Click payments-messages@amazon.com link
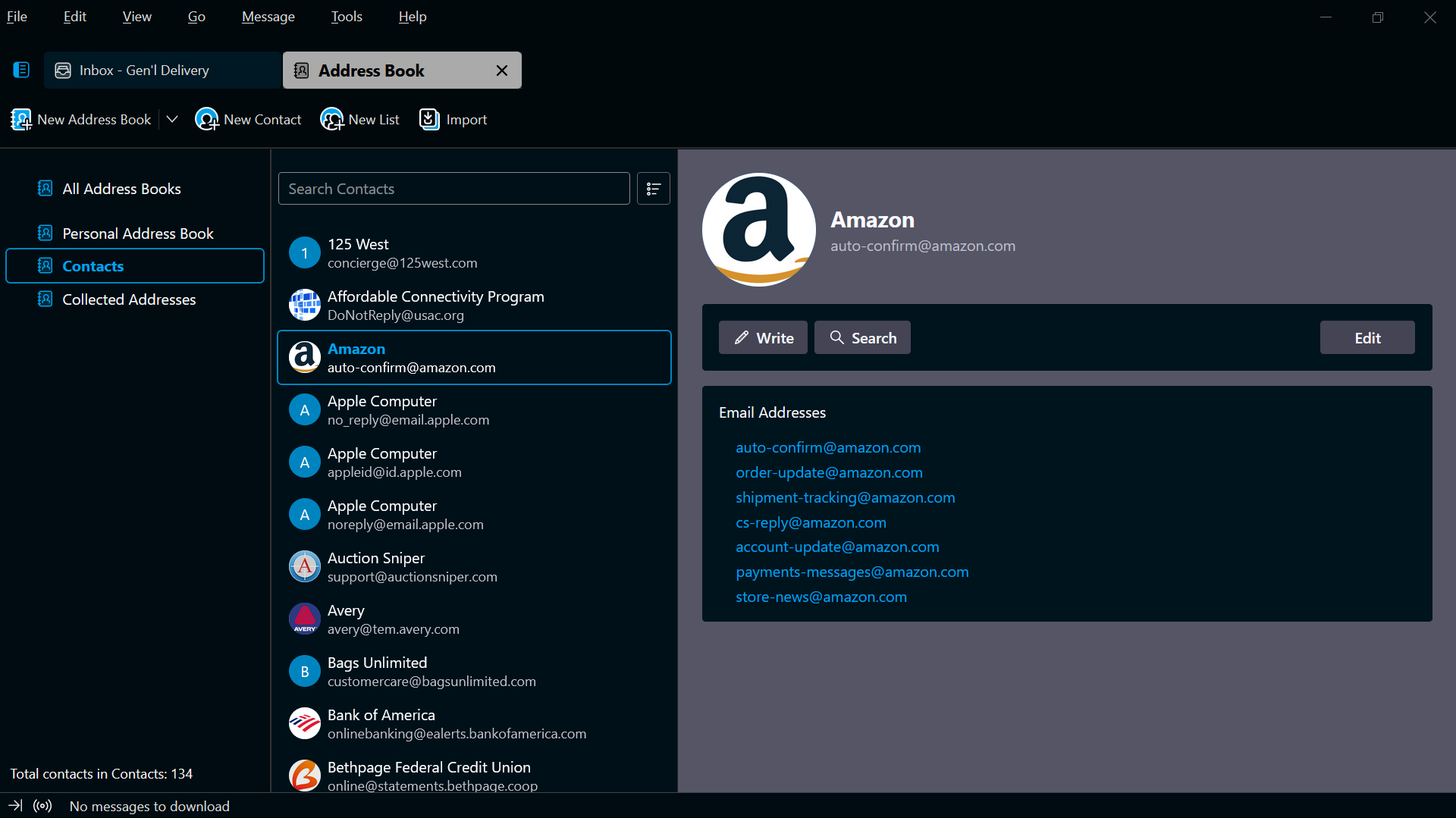Viewport: 1456px width, 818px height. coord(852,572)
